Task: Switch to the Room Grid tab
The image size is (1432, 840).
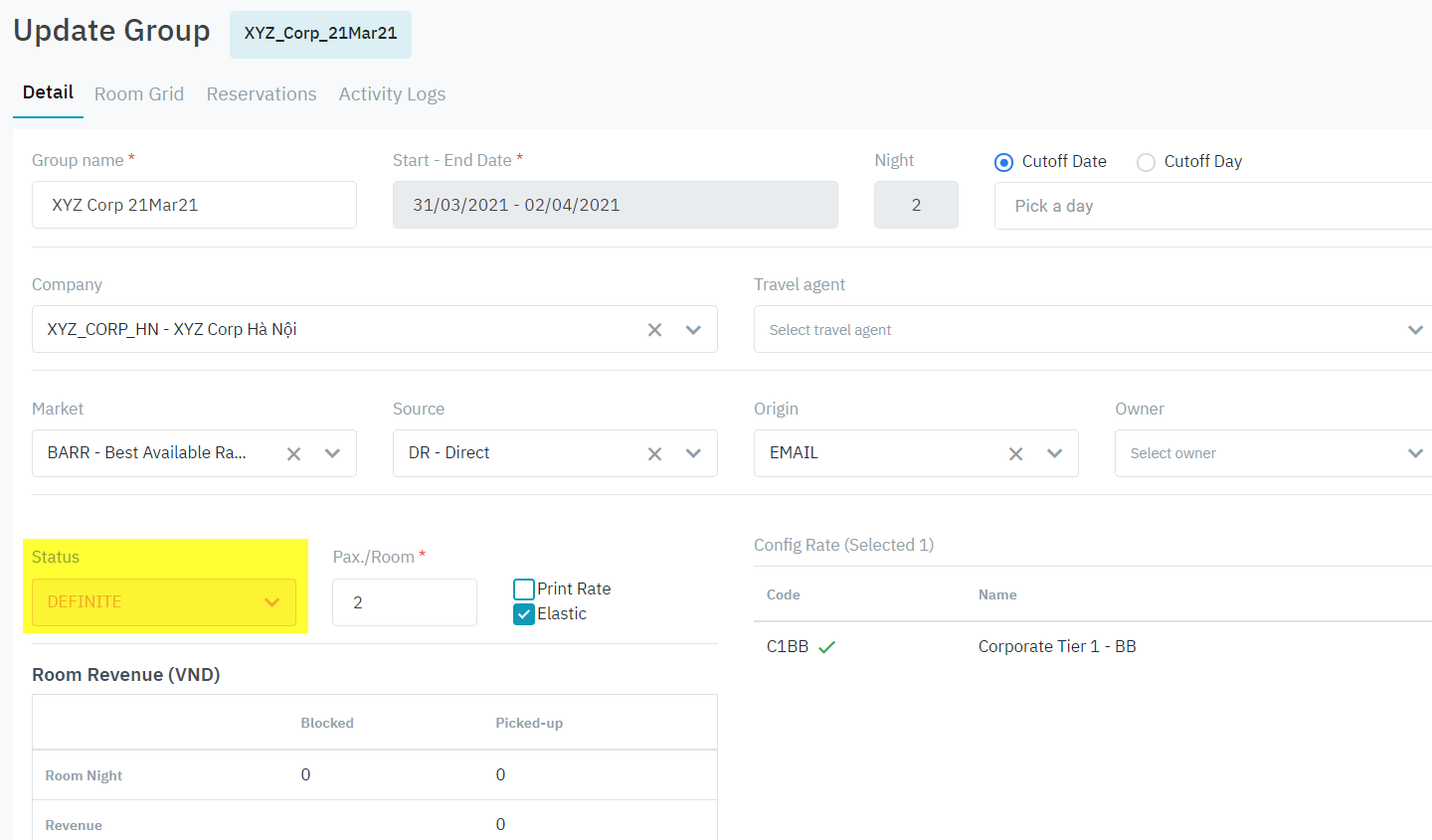Action: [x=139, y=94]
